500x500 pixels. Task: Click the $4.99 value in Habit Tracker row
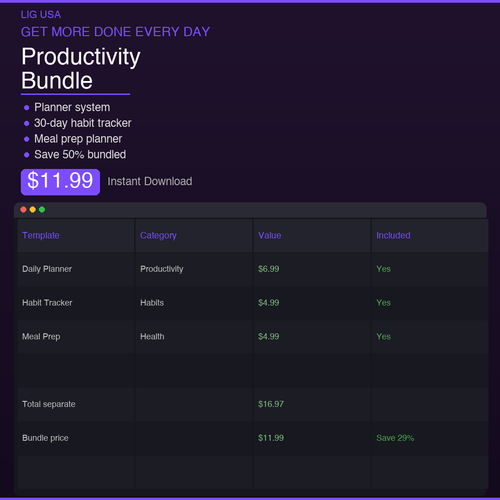[312, 303]
